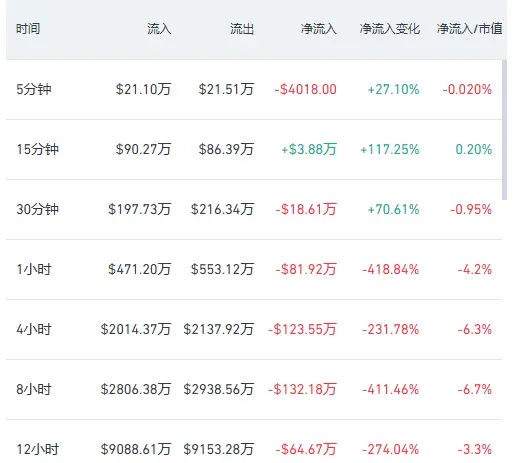The height and width of the screenshot is (463, 522).
Task: Click the vertical scrollbar thumb on right
Action: coord(505,130)
